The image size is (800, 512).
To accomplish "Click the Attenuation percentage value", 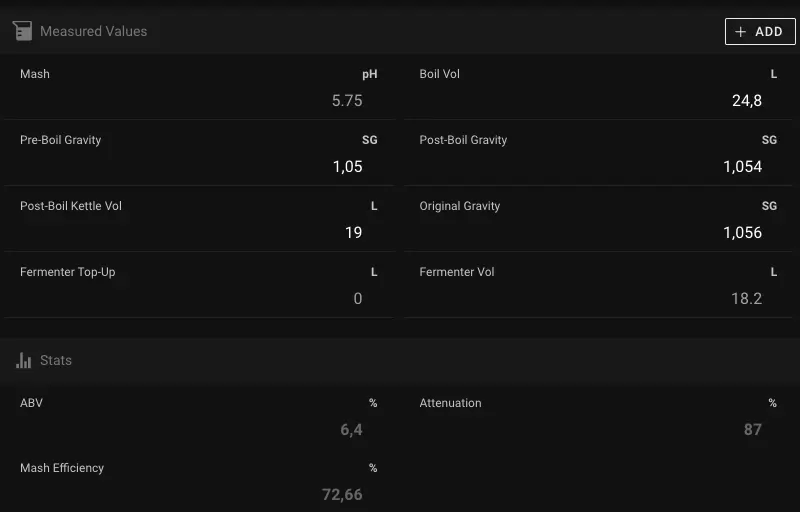I will pos(752,430).
